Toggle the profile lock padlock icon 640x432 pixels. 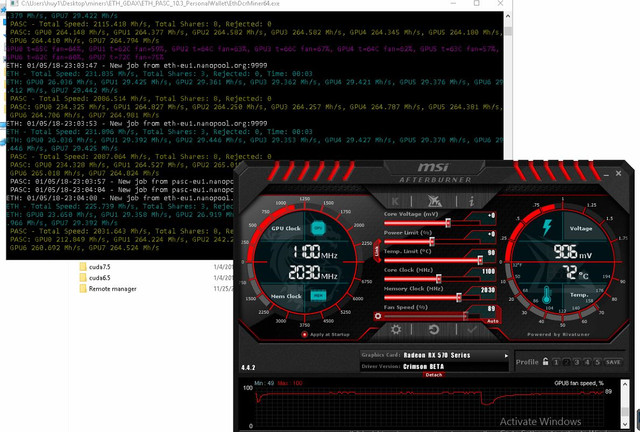tap(545, 361)
